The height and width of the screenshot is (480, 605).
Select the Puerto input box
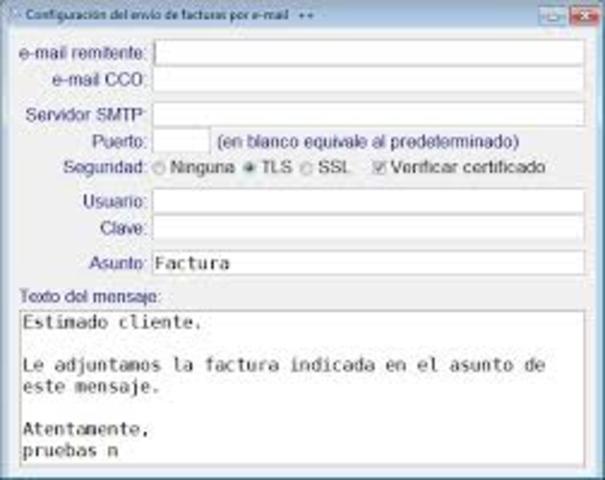pyautogui.click(x=181, y=141)
